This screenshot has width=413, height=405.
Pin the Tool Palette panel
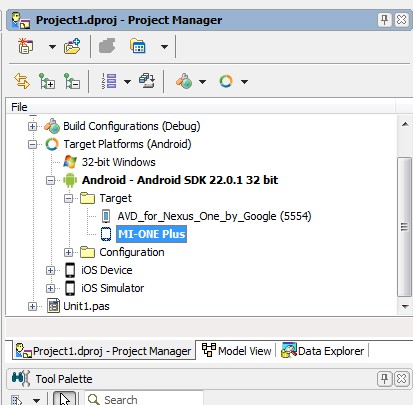pos(384,379)
